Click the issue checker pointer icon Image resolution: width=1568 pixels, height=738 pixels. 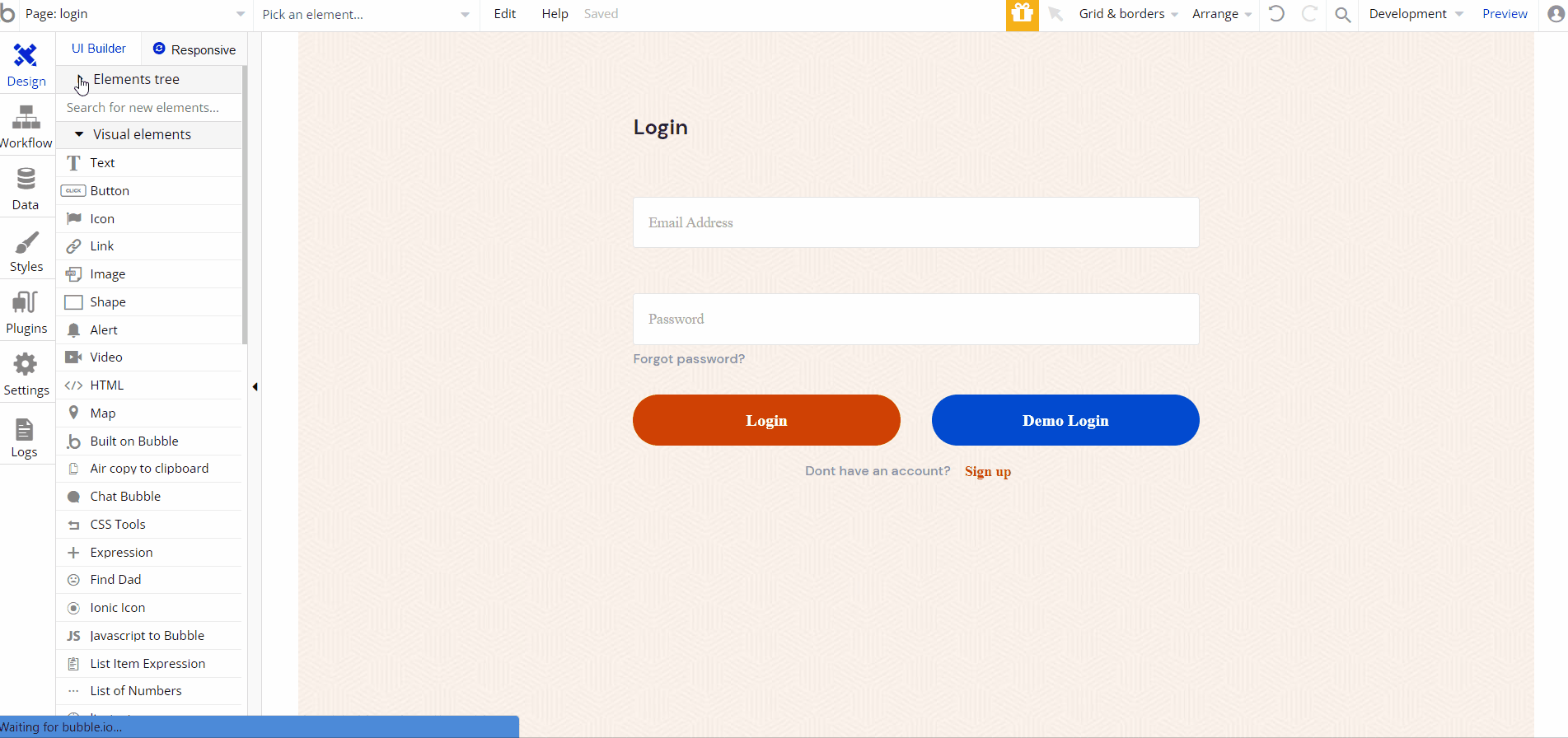pos(1056,14)
